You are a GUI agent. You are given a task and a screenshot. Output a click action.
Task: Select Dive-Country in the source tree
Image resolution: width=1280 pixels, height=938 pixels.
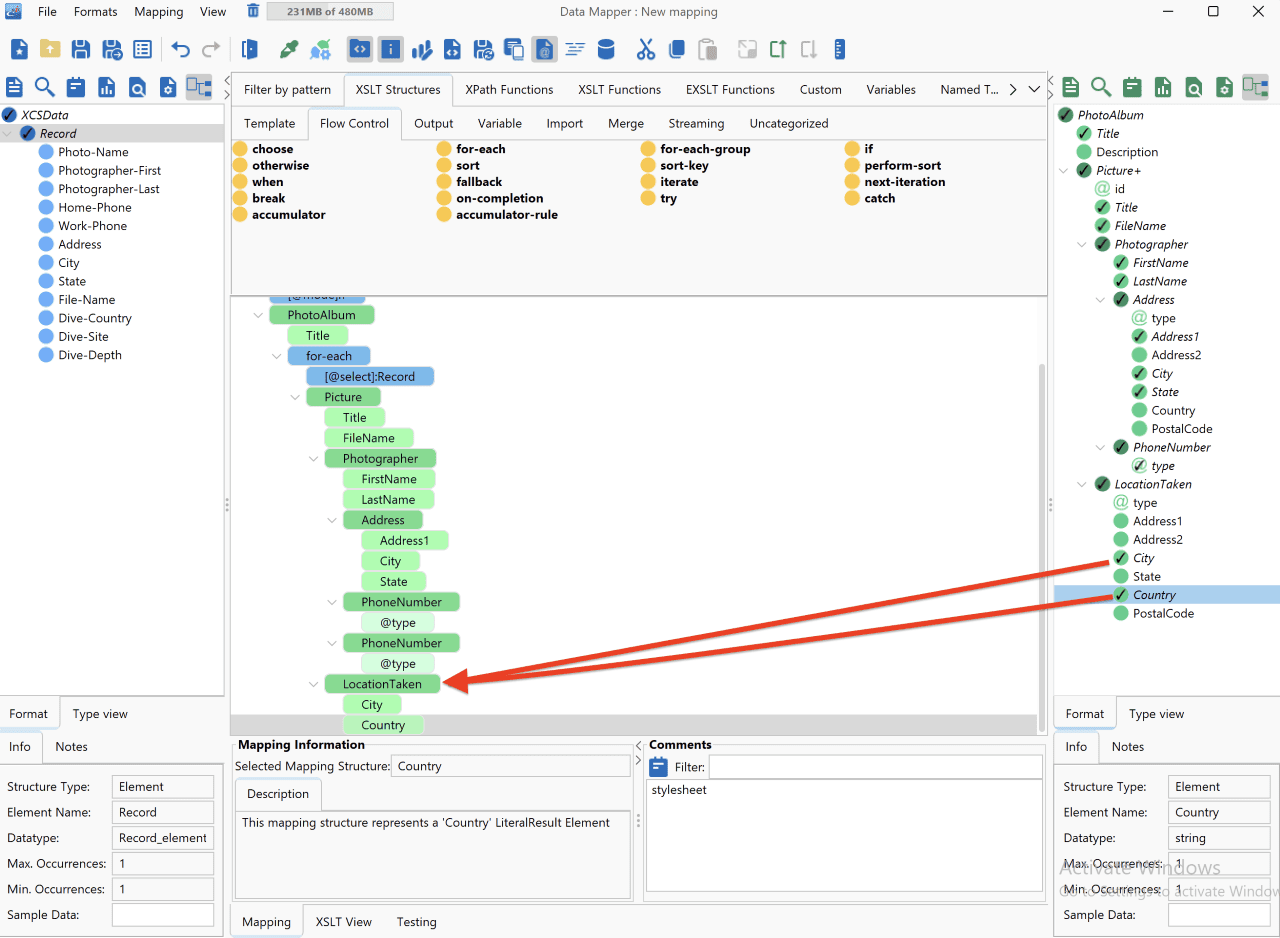pos(95,318)
